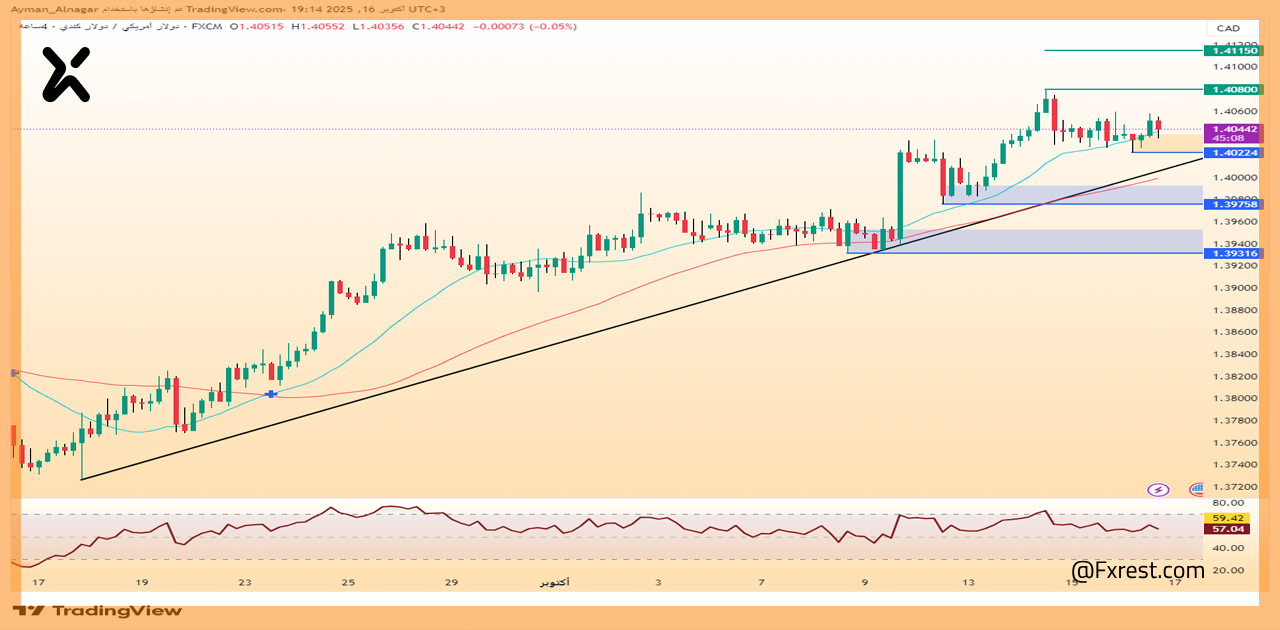Click the red-blue chart event icon

(1196, 490)
